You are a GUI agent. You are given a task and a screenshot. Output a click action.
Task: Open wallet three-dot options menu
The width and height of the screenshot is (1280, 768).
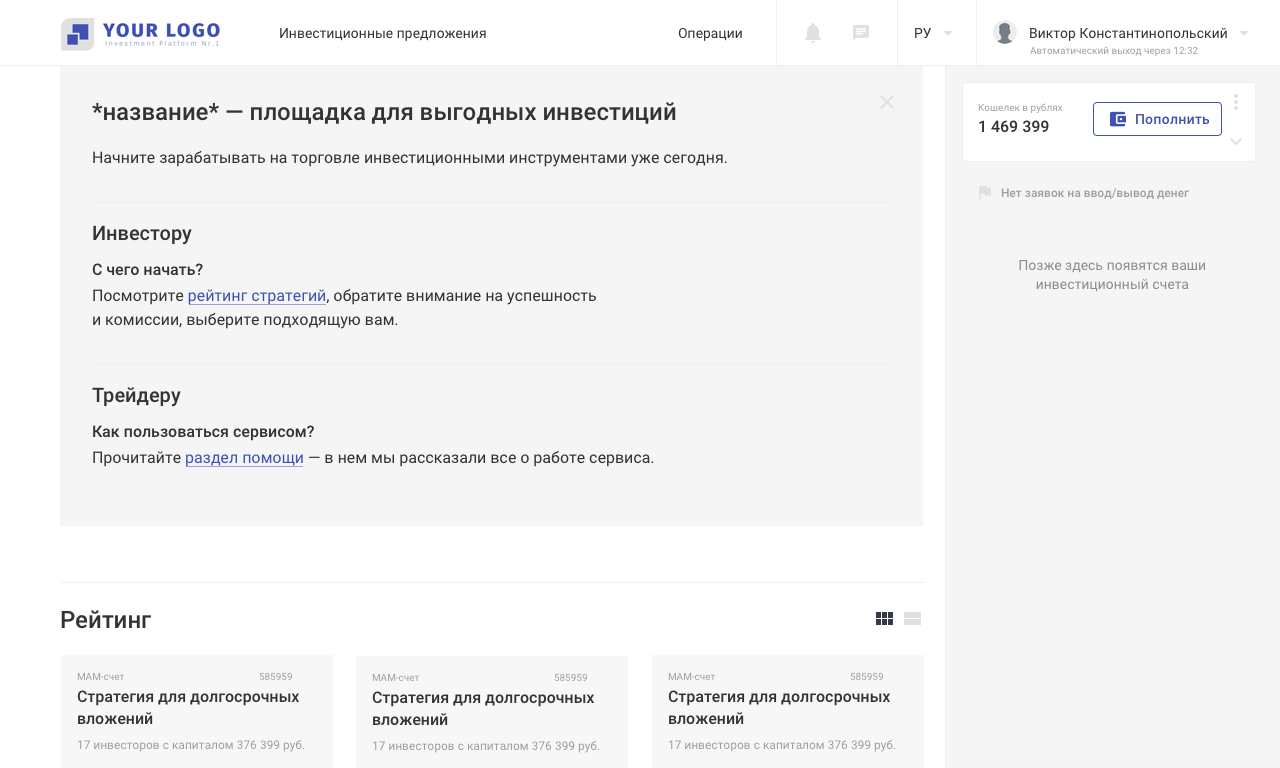1236,102
